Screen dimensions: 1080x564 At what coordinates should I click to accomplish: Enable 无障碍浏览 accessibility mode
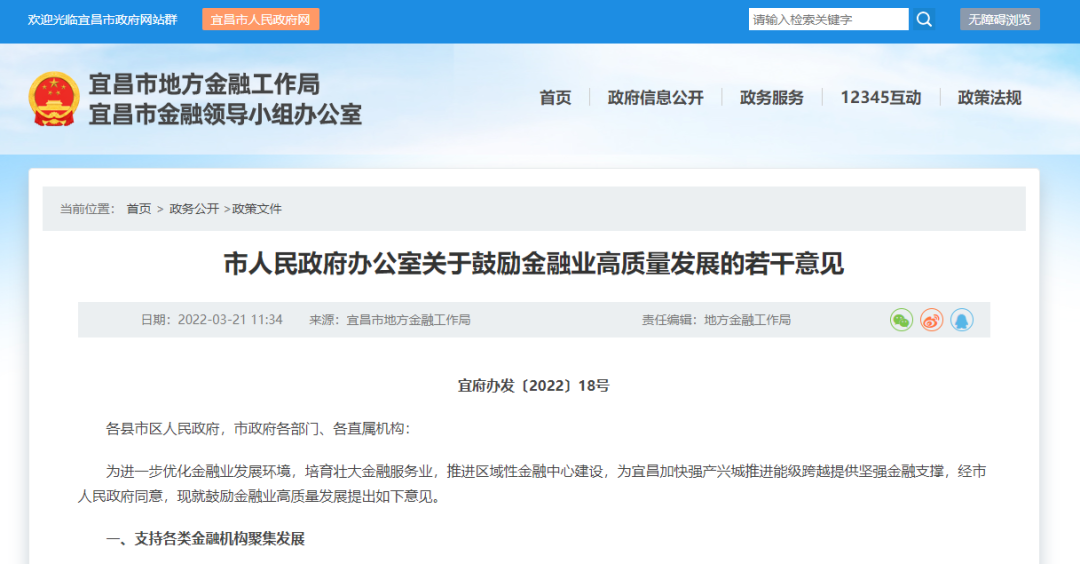999,19
